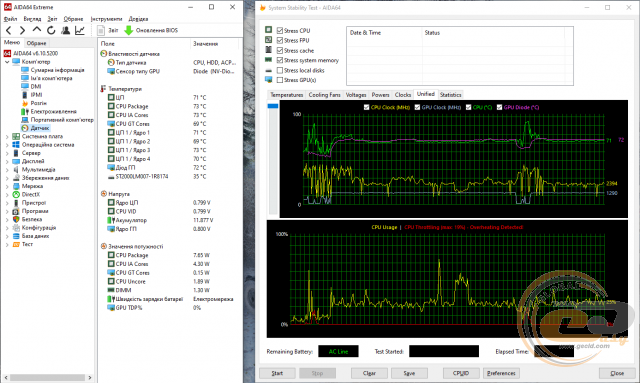Click the Refresh toolbar icon
This screenshot has width=640, height=383.
[51, 30]
